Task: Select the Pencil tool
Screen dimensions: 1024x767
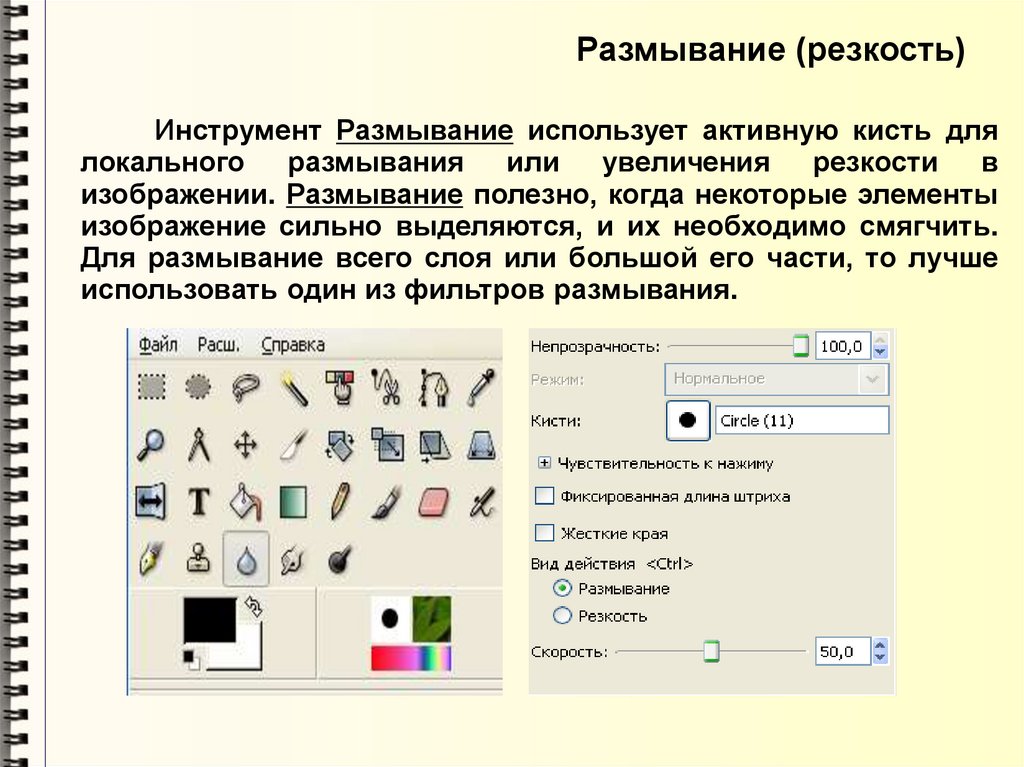Action: click(x=340, y=502)
